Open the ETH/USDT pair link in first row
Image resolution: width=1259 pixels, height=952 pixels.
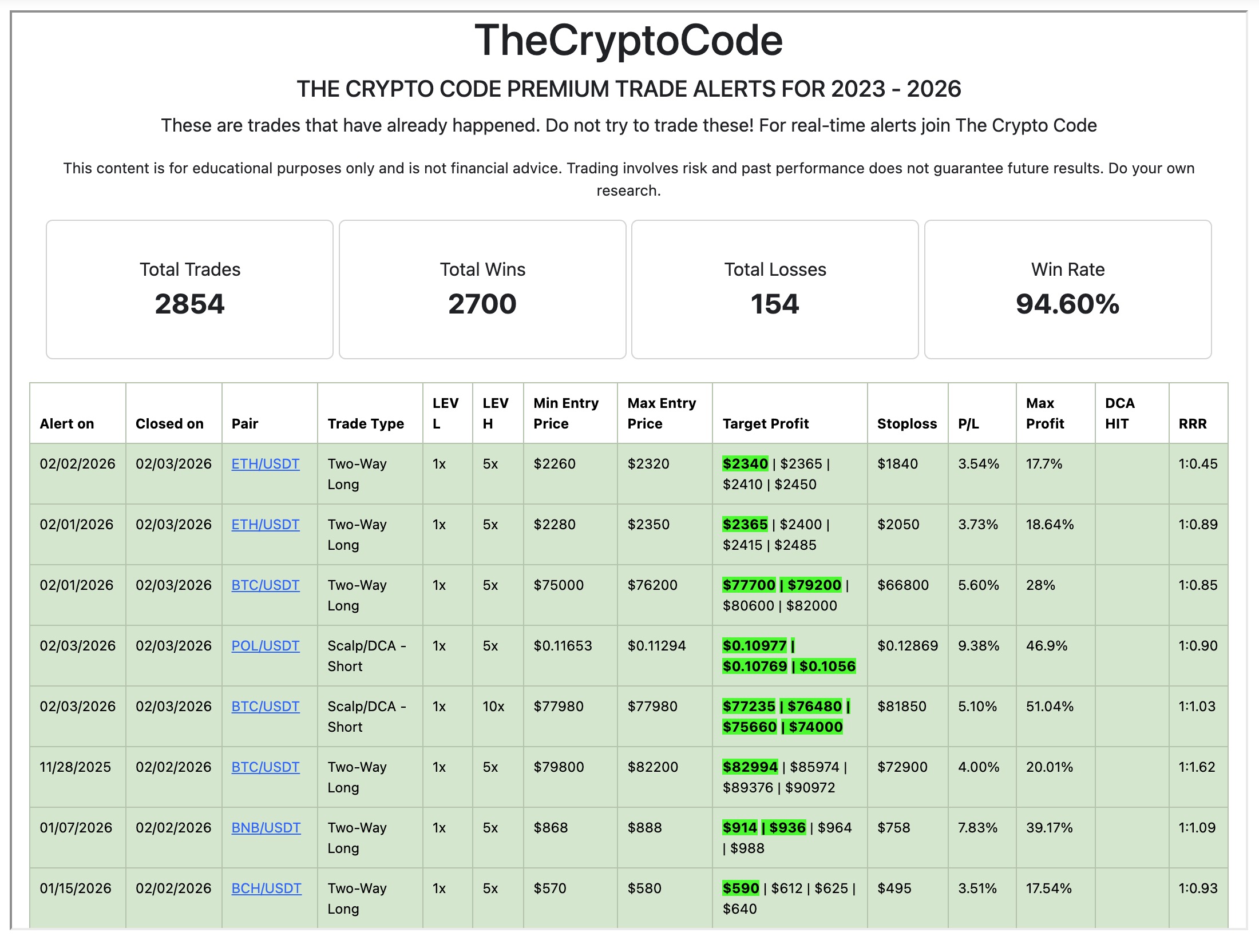pos(266,465)
